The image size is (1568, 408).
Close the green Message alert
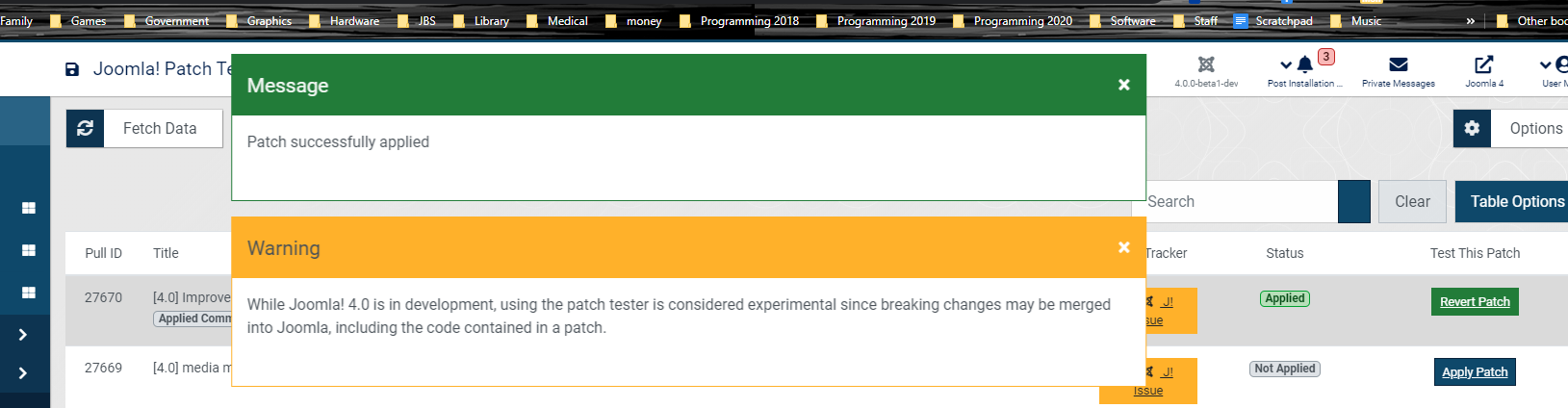point(1123,85)
